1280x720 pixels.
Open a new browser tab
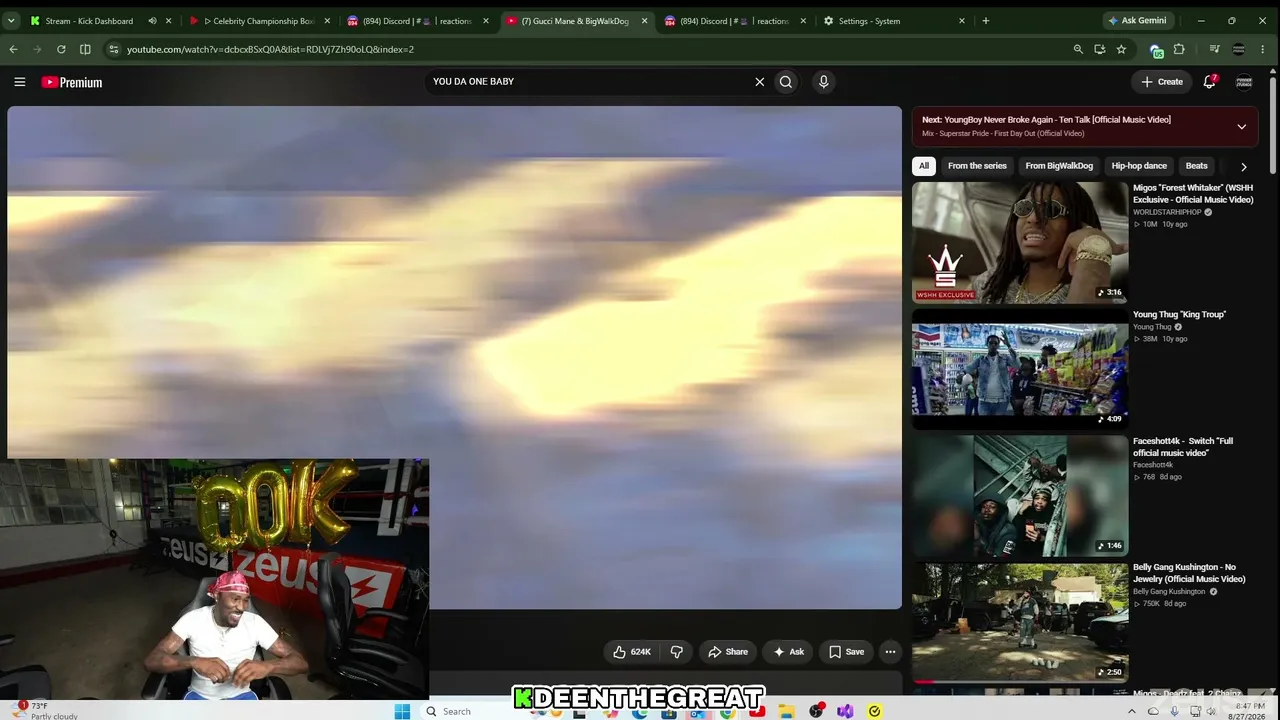(985, 20)
